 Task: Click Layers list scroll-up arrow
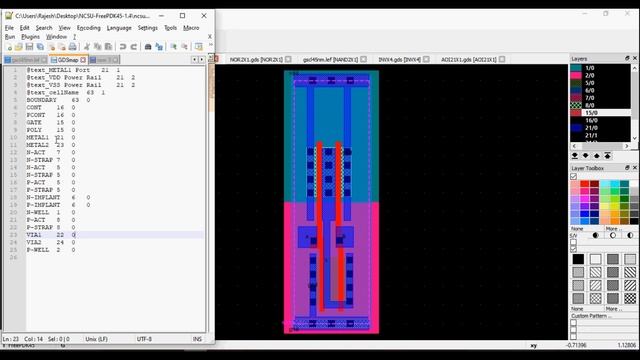click(x=635, y=68)
